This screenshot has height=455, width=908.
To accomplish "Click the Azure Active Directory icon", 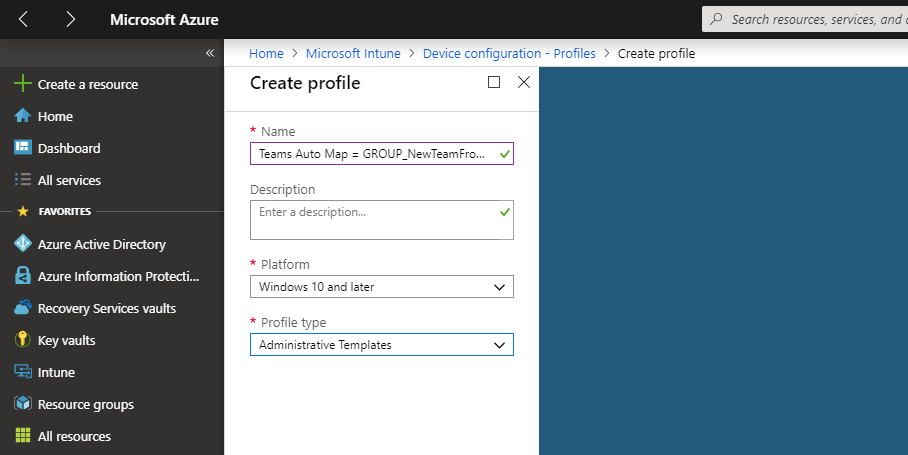I will (23, 244).
